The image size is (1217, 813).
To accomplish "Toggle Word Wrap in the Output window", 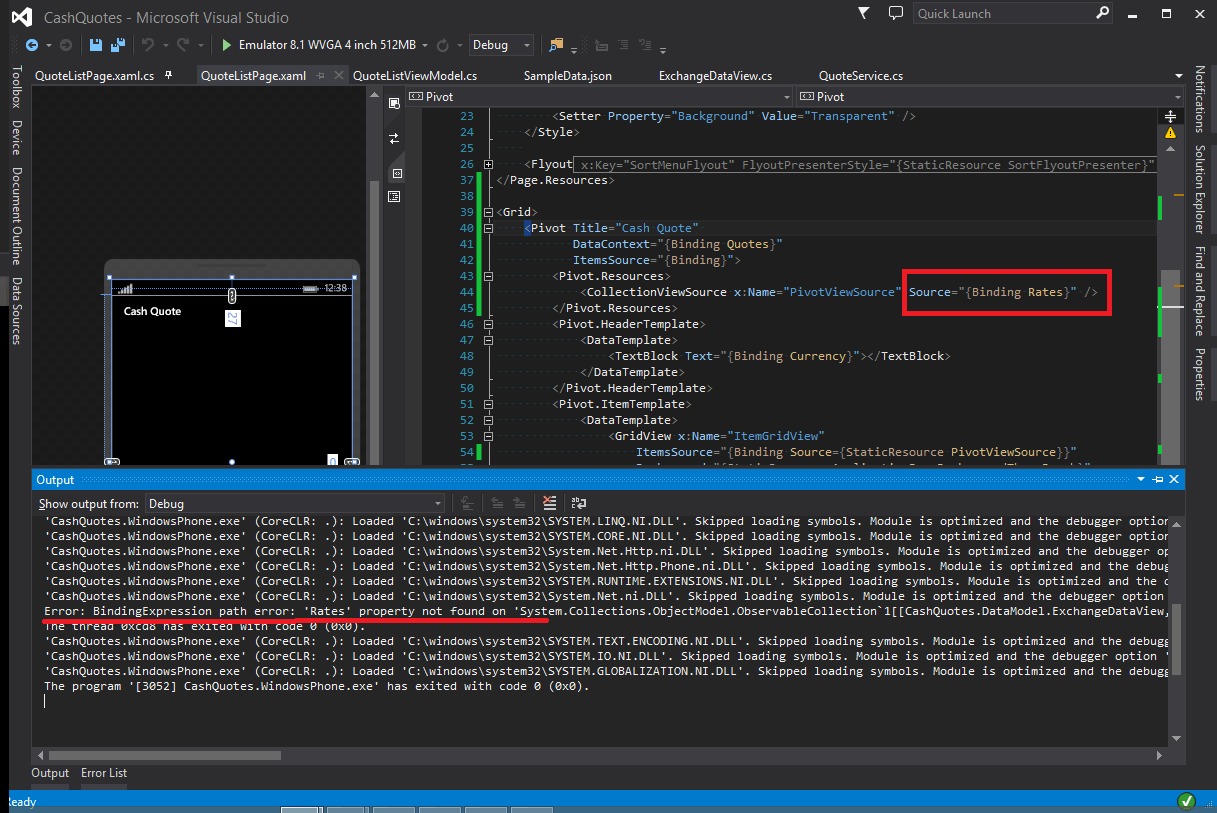I will coord(579,503).
